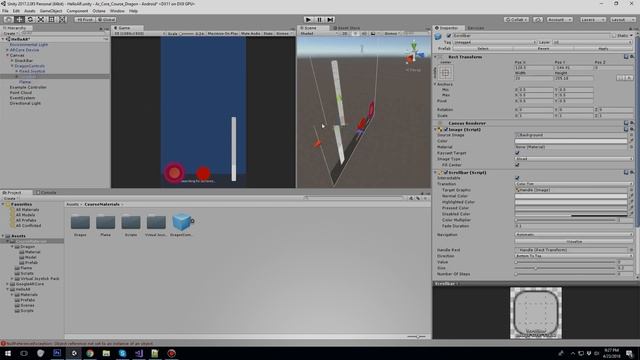This screenshot has height=360, width=640.
Task: Click the Windows Start button
Action: (x=8, y=353)
